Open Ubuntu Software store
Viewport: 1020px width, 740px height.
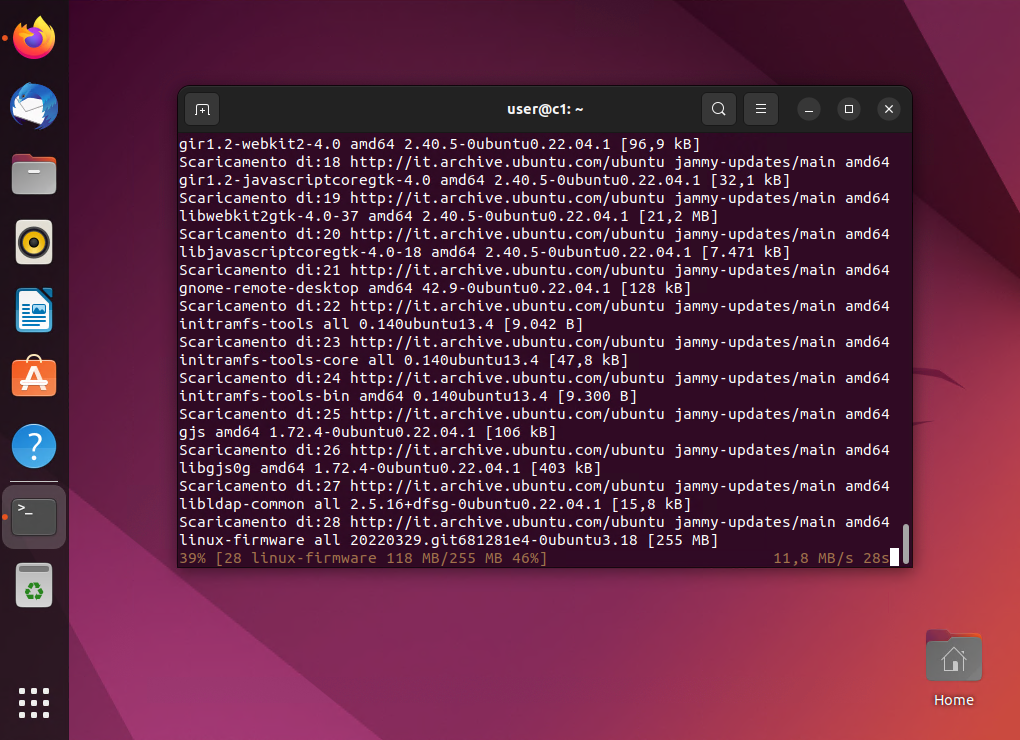(x=34, y=377)
